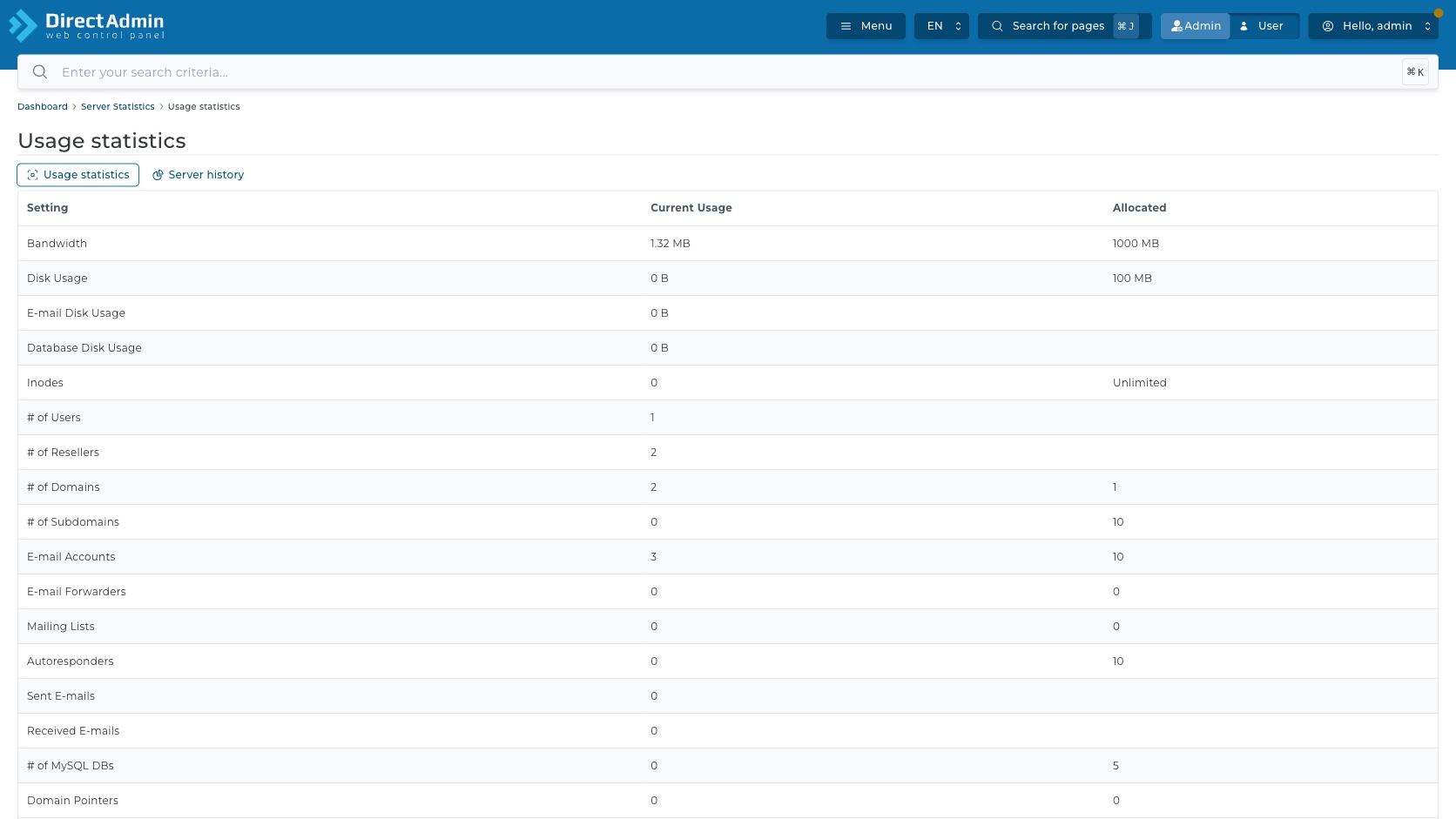Open the Hello, admin account dropdown

[x=1373, y=26]
